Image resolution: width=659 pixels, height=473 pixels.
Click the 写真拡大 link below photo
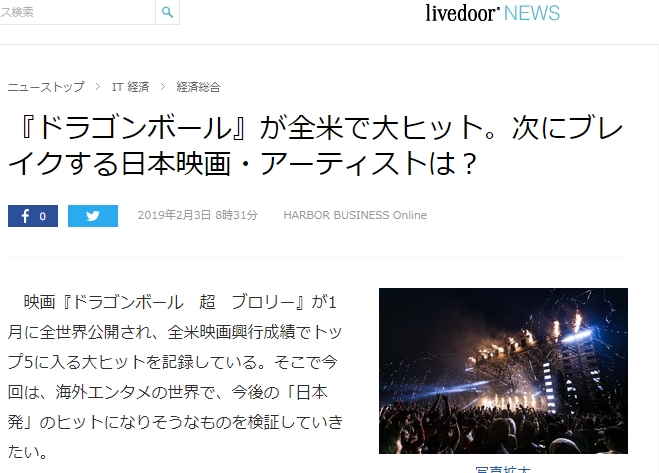pyautogui.click(x=503, y=469)
